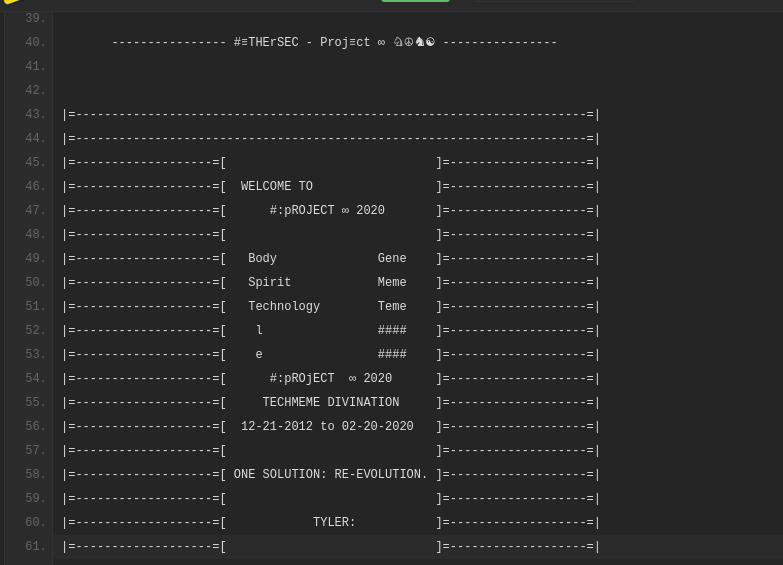Click line number 57
This screenshot has width=783, height=565.
point(35,450)
